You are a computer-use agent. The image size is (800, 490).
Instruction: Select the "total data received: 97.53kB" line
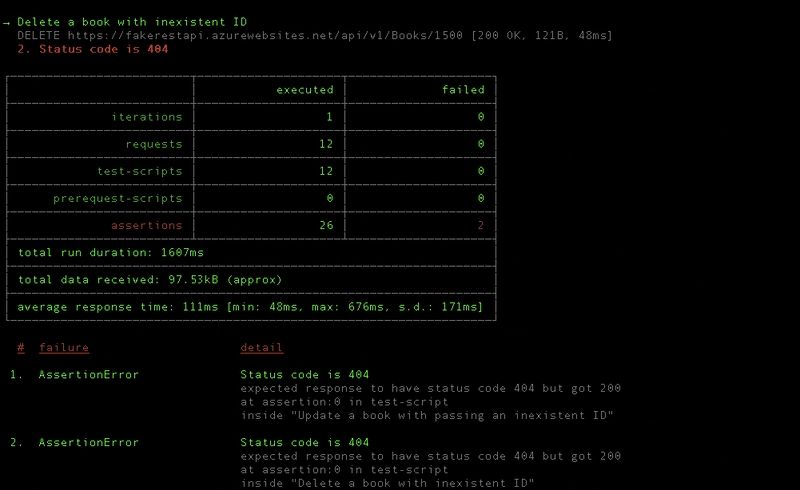pyautogui.click(x=150, y=280)
